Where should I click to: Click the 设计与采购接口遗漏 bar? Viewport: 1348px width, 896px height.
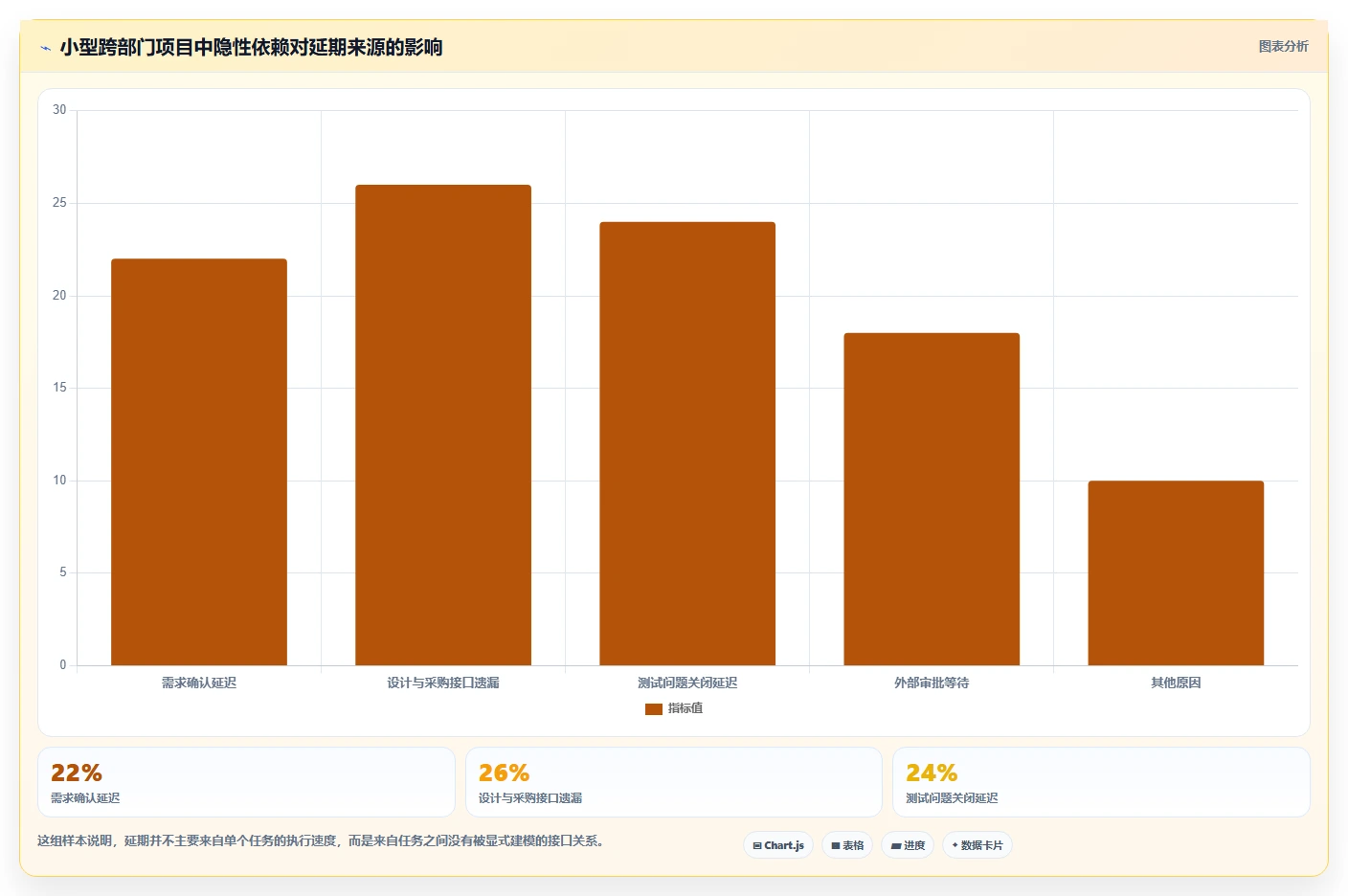click(443, 425)
